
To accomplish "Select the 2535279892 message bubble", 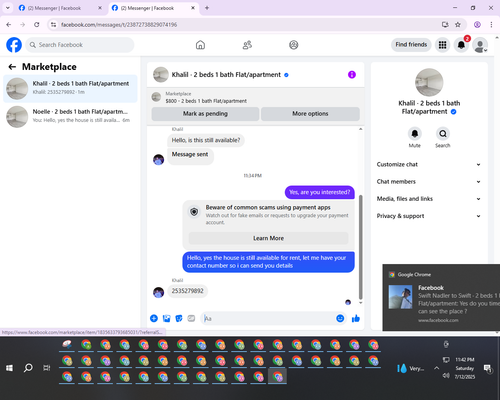I will click(x=188, y=291).
